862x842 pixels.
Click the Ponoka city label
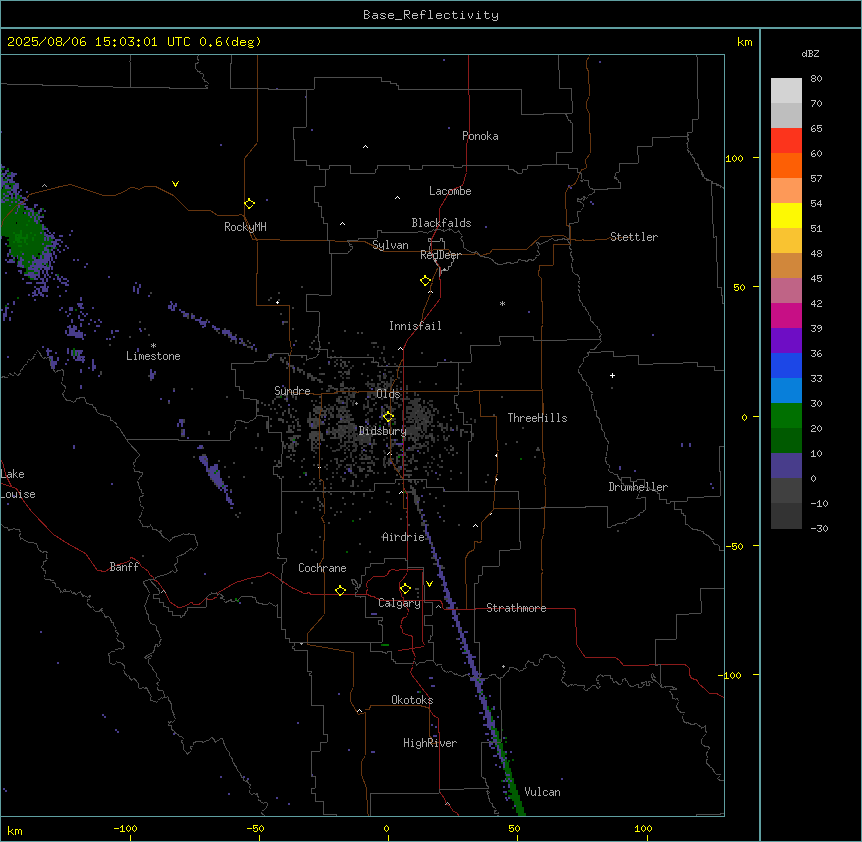click(x=480, y=136)
